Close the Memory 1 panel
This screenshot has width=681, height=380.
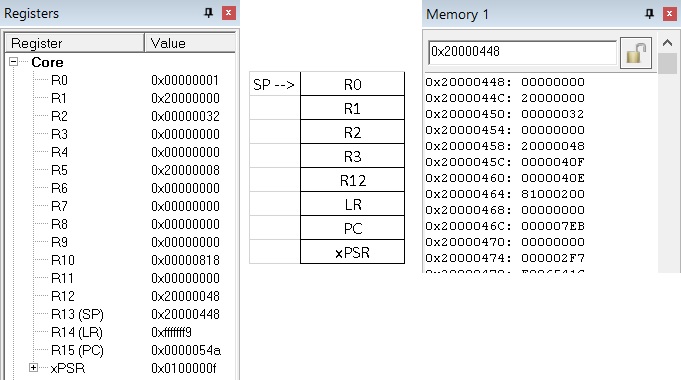click(x=669, y=14)
